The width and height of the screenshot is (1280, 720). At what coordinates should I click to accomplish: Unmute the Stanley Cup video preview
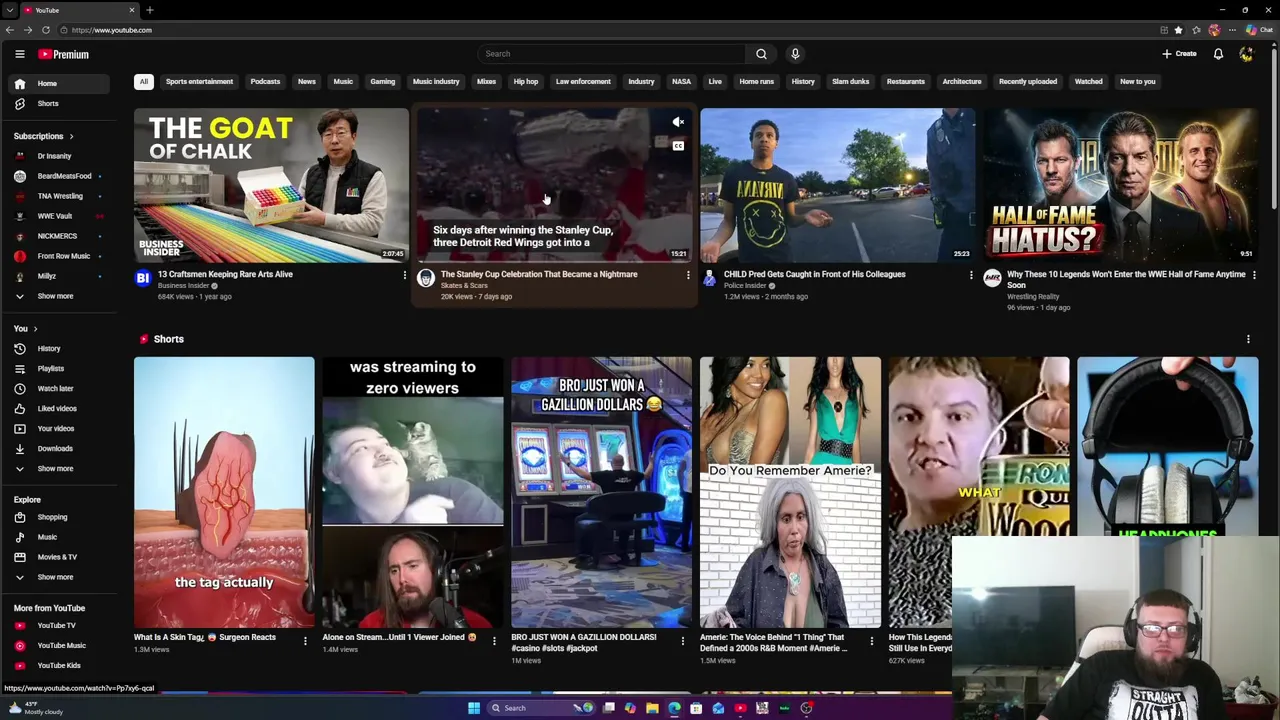pyautogui.click(x=678, y=122)
